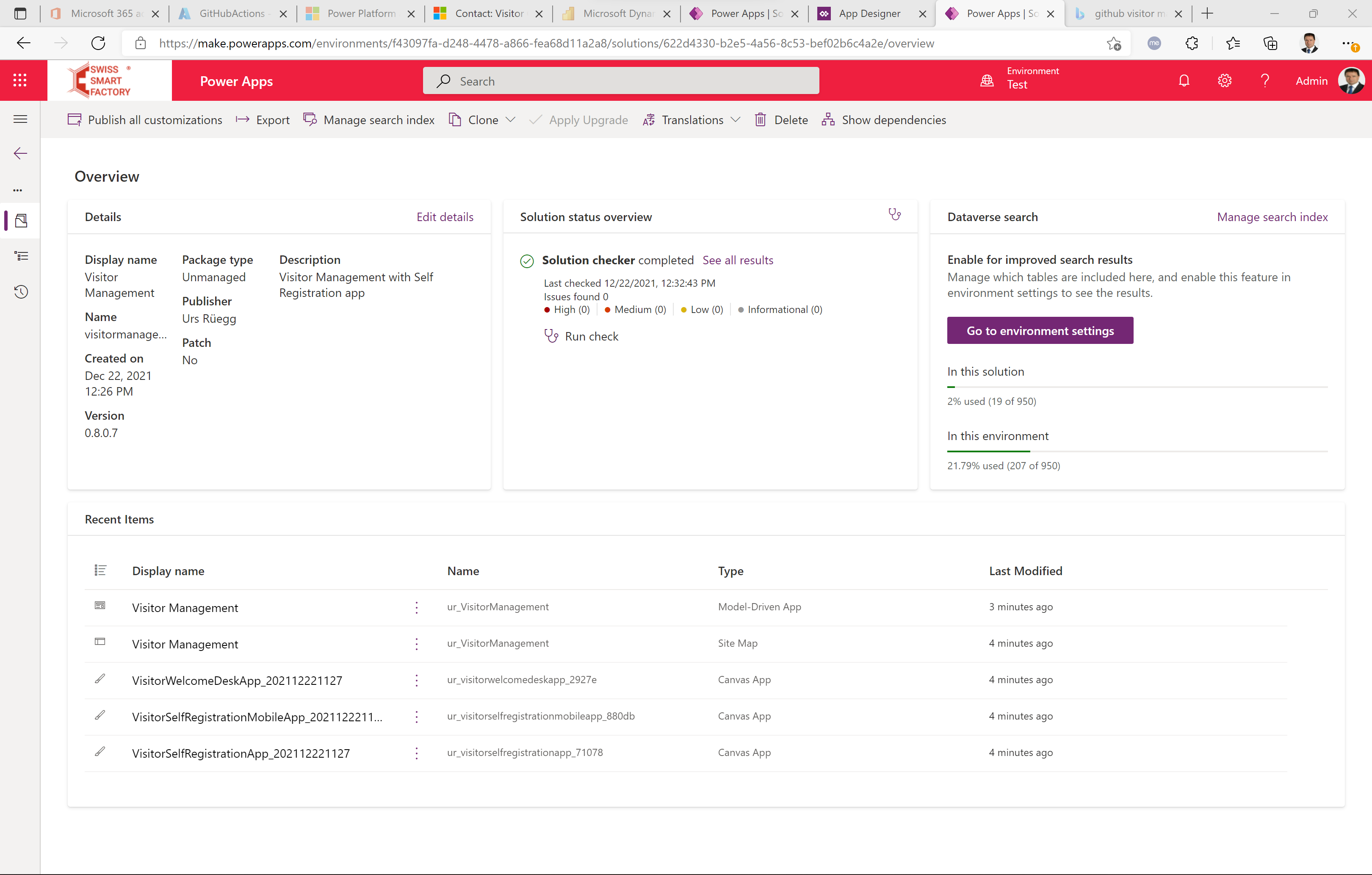1372x875 pixels.
Task: Open the Power Apps app launcher waffle icon
Action: coord(20,80)
